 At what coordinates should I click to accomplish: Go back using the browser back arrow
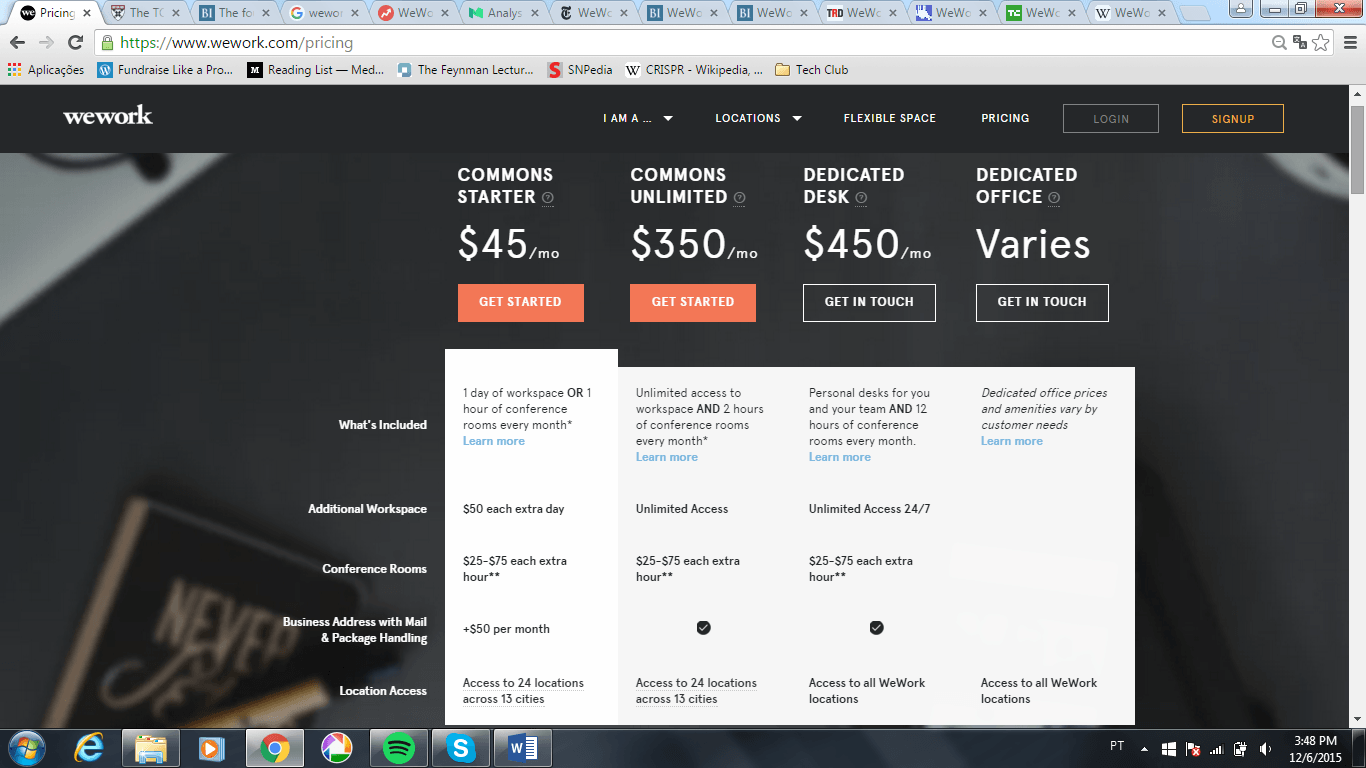click(x=18, y=43)
